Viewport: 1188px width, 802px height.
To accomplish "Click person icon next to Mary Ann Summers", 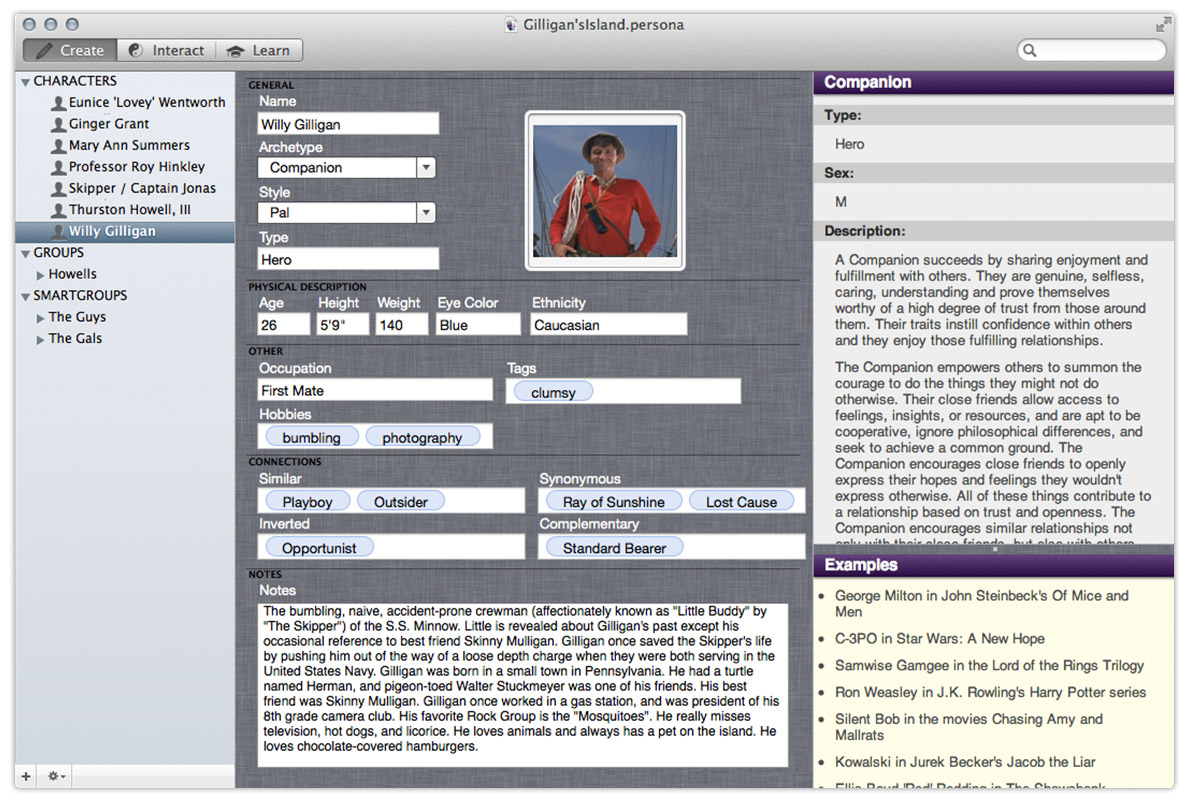I will point(58,146).
